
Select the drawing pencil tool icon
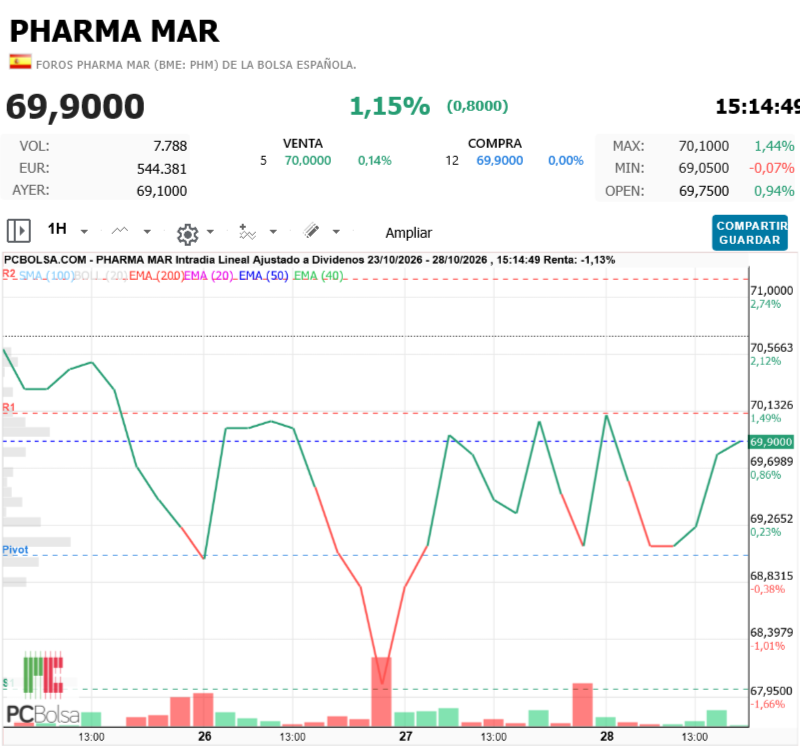311,231
